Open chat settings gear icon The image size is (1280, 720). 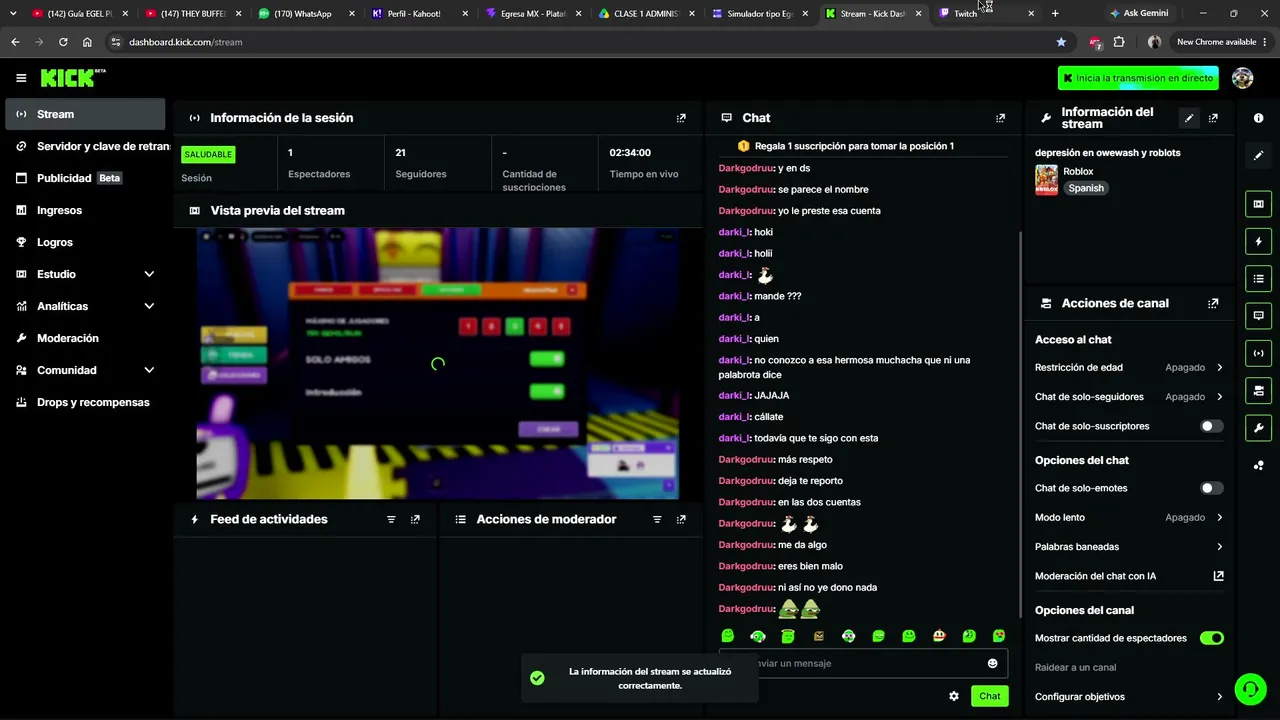[x=954, y=696]
